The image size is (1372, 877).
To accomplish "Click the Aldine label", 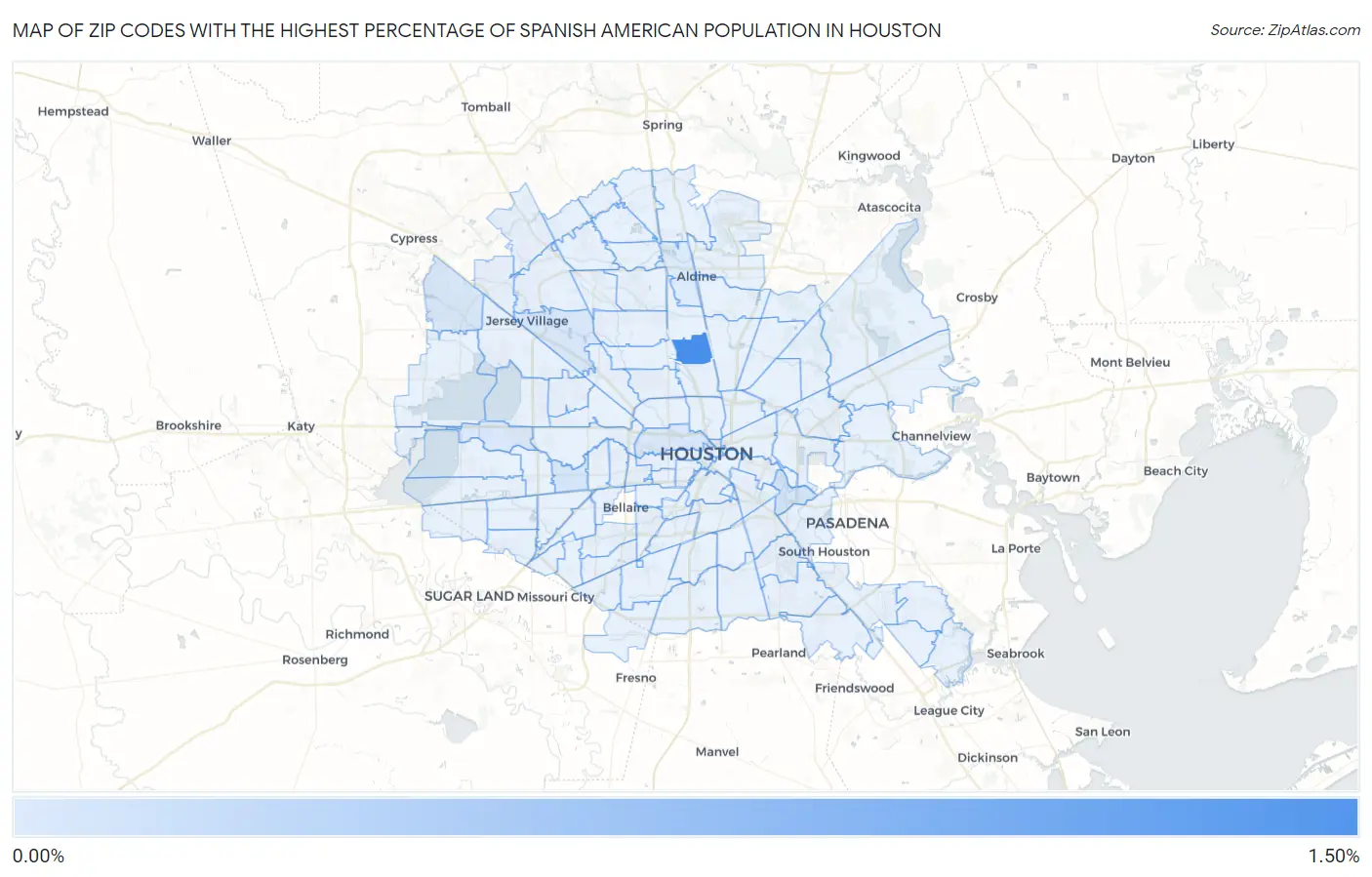I will (x=697, y=276).
